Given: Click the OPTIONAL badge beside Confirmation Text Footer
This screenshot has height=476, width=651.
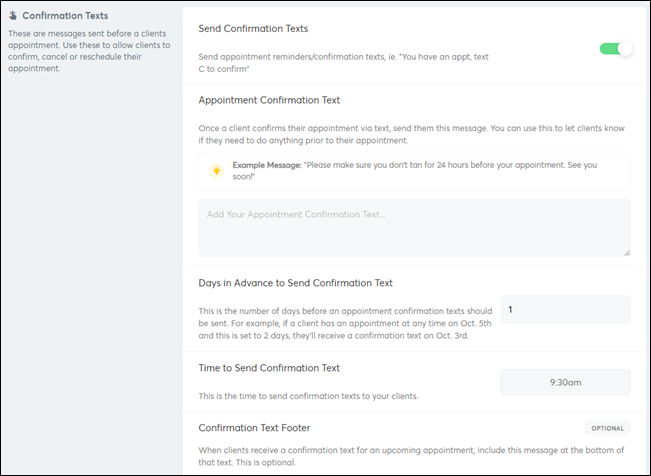Looking at the screenshot, I should tap(607, 428).
